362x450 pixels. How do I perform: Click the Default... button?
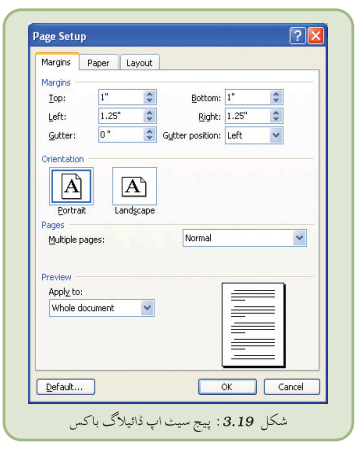pos(65,387)
